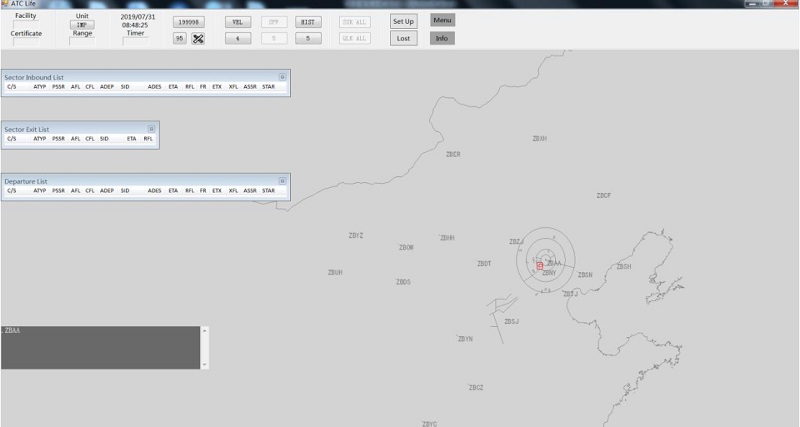Click the Lost button
The width and height of the screenshot is (800, 427).
coord(403,38)
